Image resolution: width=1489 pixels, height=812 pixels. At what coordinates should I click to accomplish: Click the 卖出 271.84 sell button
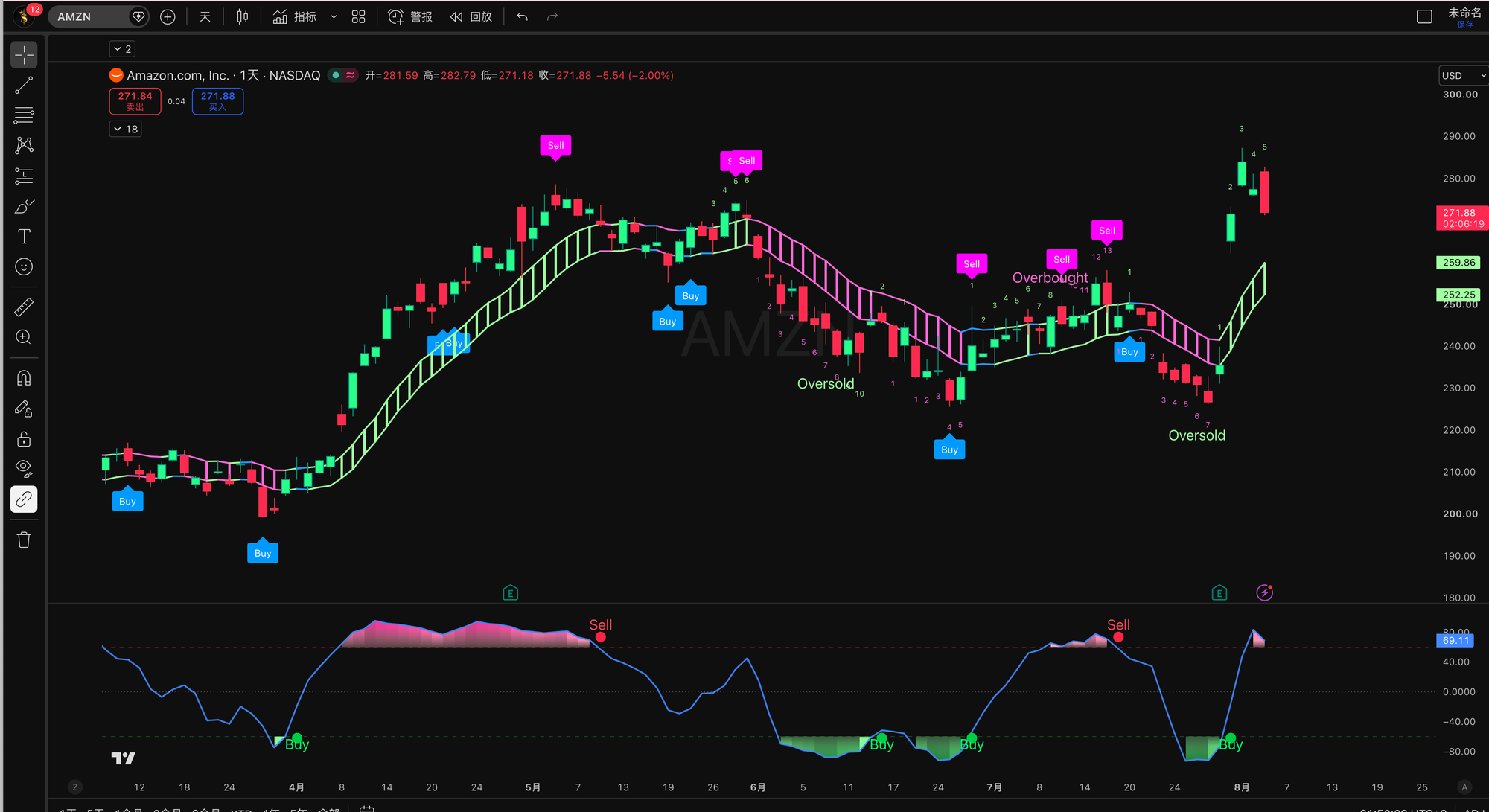coord(135,101)
